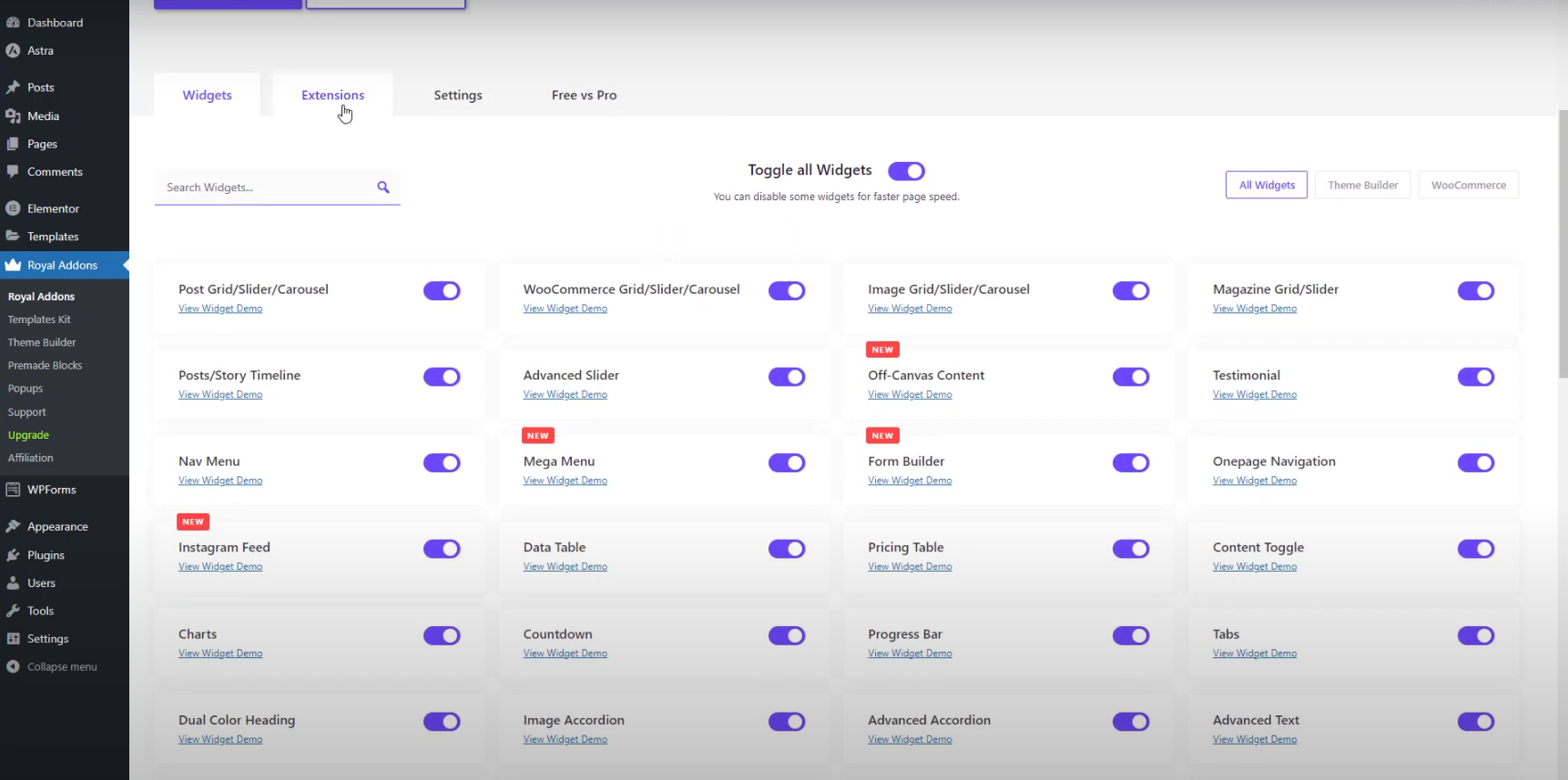Viewport: 1568px width, 780px height.
Task: Click the Media icon in sidebar
Action: tap(13, 116)
